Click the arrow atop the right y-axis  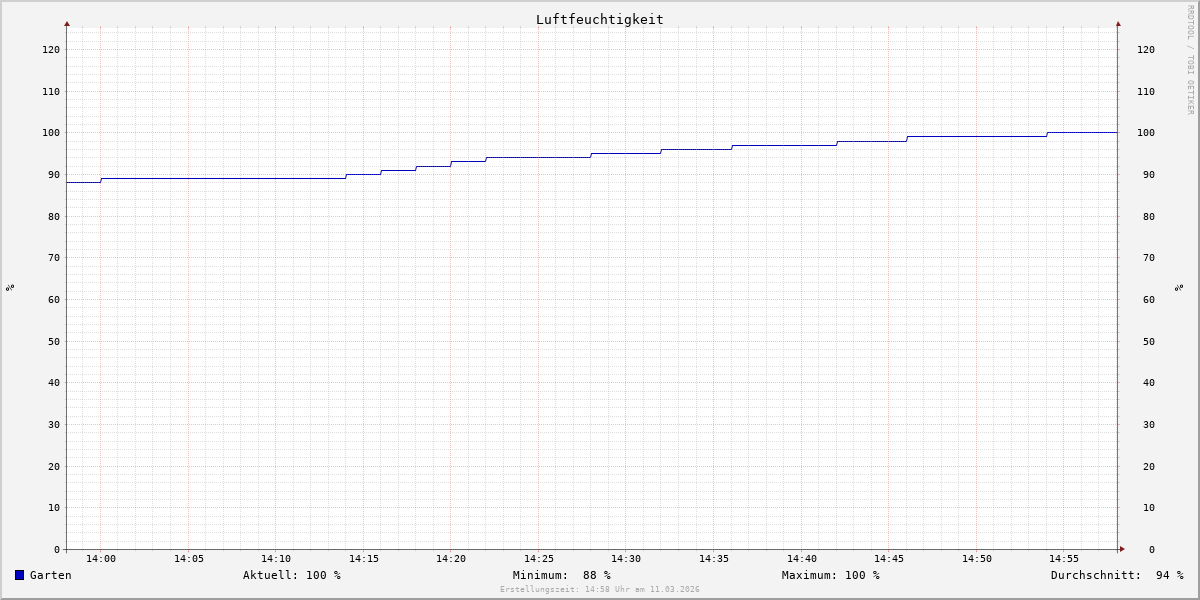pyautogui.click(x=1118, y=23)
